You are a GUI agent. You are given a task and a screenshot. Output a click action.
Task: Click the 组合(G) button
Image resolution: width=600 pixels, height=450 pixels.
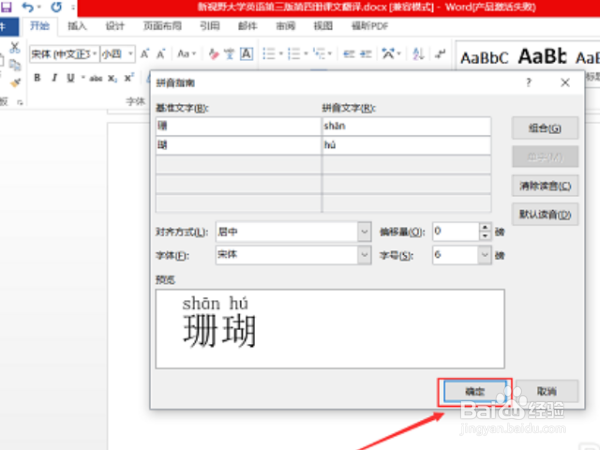(x=545, y=128)
